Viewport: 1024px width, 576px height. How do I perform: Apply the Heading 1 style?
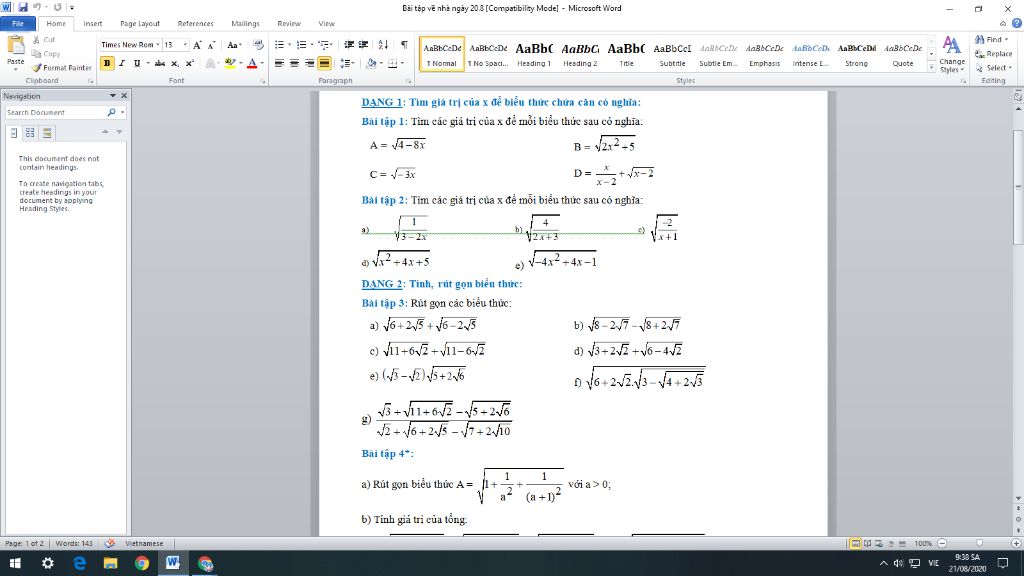click(x=534, y=54)
